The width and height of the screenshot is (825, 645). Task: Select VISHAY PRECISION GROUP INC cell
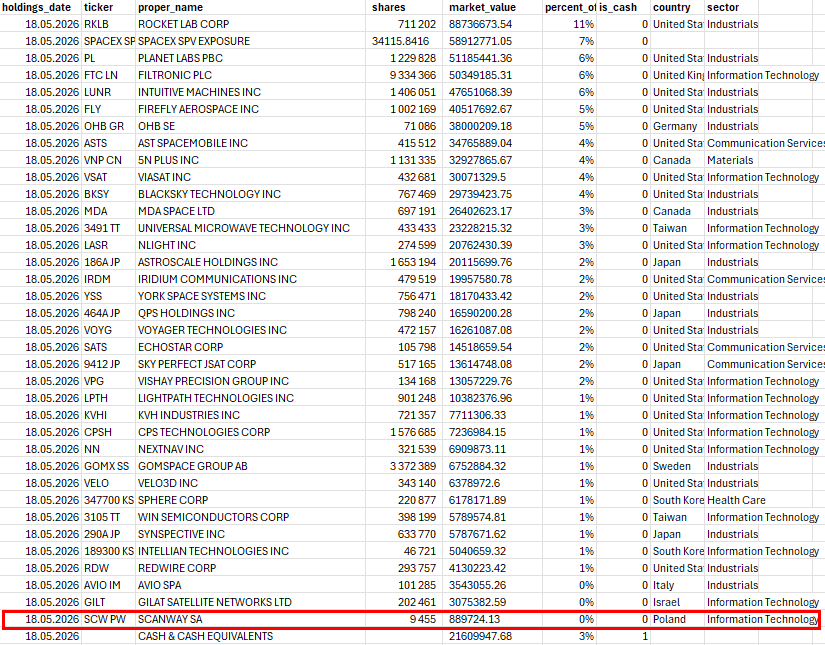pyautogui.click(x=250, y=381)
